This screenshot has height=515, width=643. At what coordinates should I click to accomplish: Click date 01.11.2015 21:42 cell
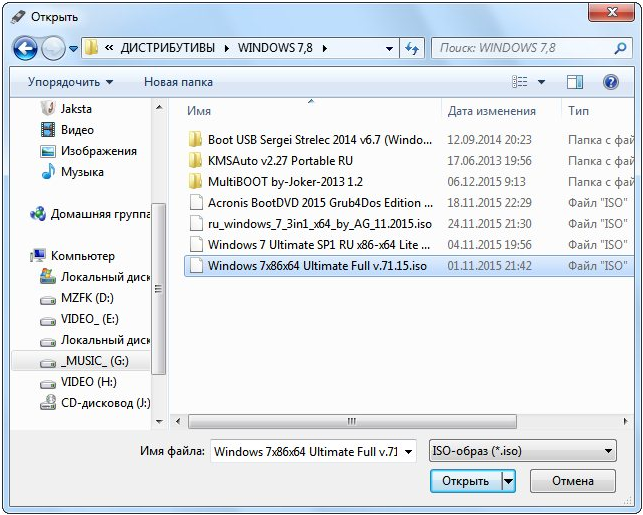pos(489,266)
